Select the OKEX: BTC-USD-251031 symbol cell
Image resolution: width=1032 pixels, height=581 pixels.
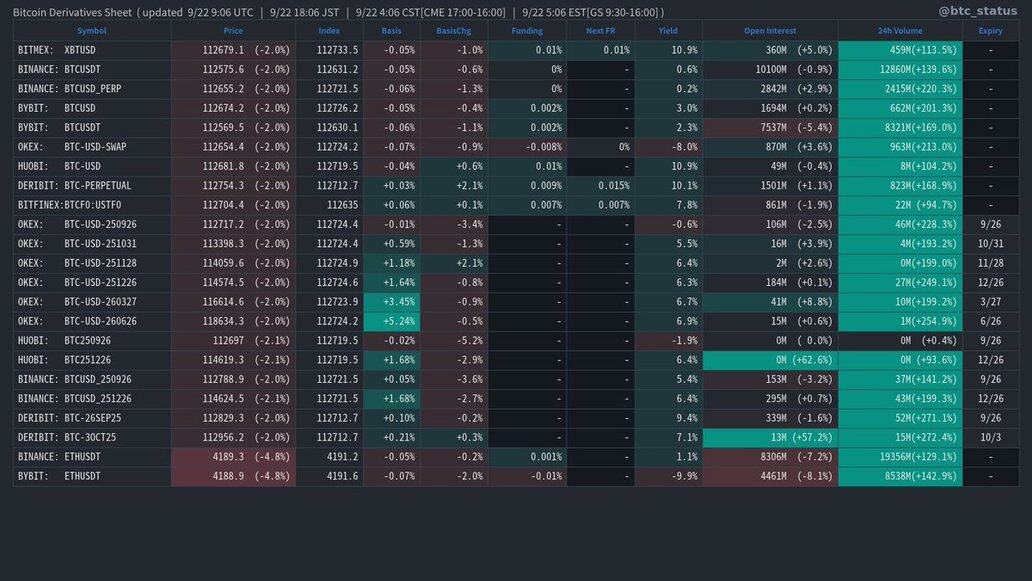pyautogui.click(x=92, y=243)
